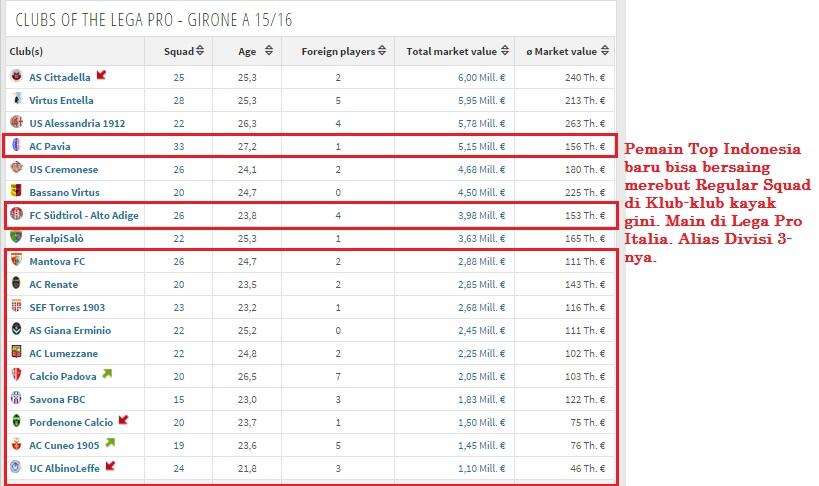819x486 pixels.
Task: Click the Club(s) column header
Action: click(x=26, y=51)
